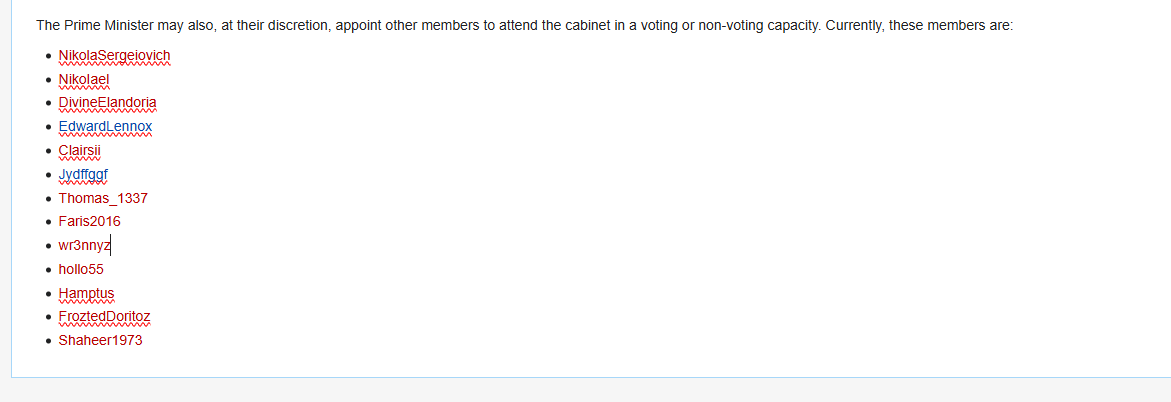Place cursor on the words "Prime Minister"
Viewport: 1171px width, 402px height.
pyautogui.click(x=109, y=25)
